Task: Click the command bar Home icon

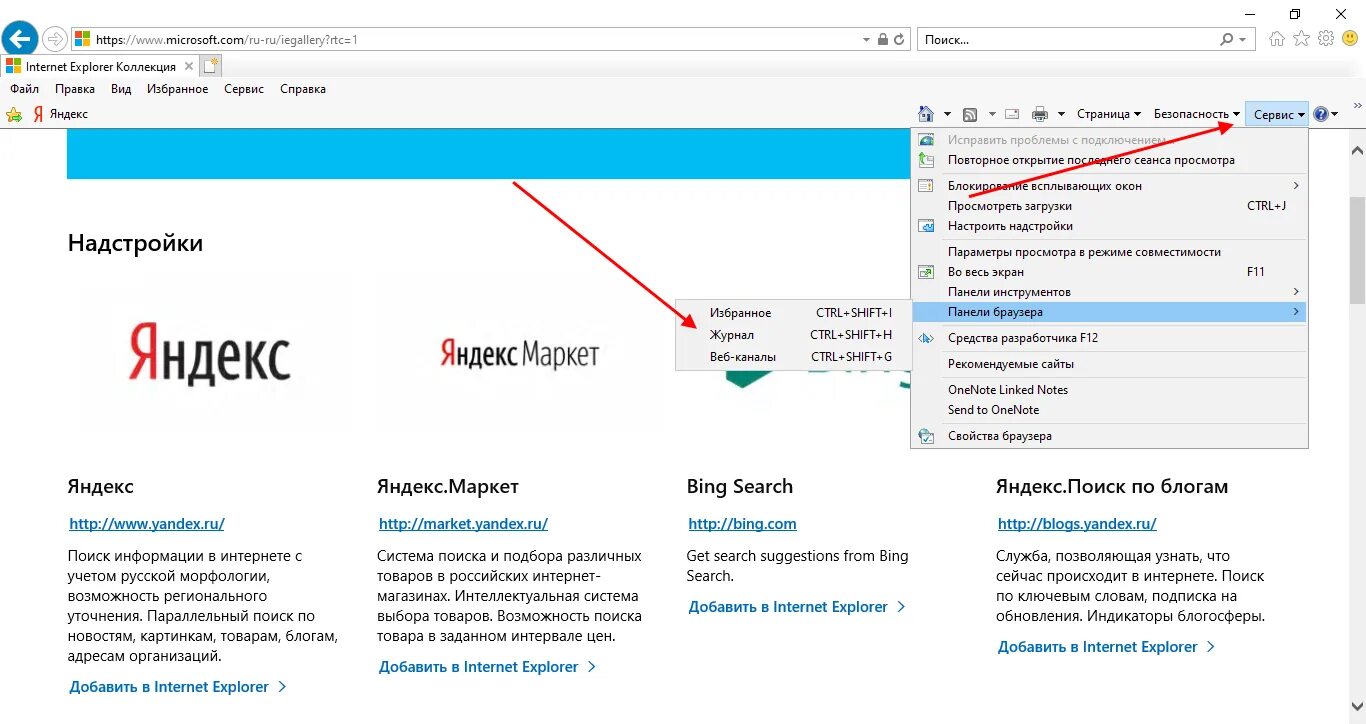Action: (x=926, y=114)
